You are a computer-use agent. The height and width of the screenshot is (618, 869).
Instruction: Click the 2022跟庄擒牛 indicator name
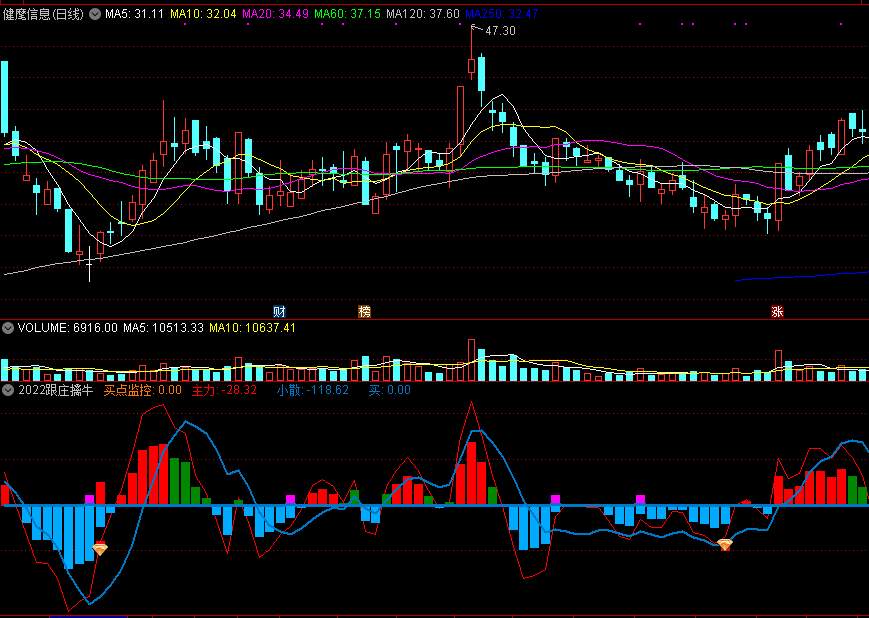[x=56, y=390]
